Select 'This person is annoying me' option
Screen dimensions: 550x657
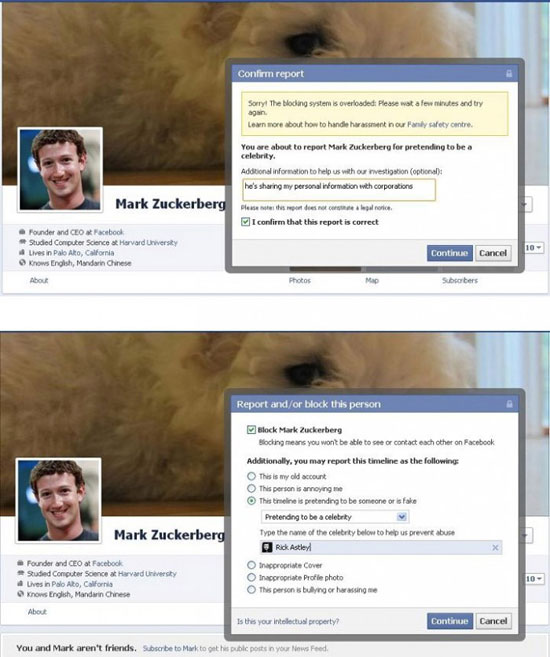coord(251,489)
